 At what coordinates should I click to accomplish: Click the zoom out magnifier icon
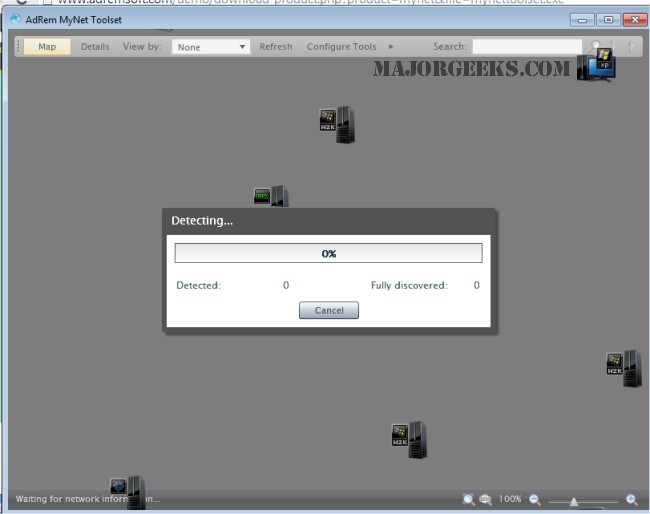pyautogui.click(x=535, y=499)
